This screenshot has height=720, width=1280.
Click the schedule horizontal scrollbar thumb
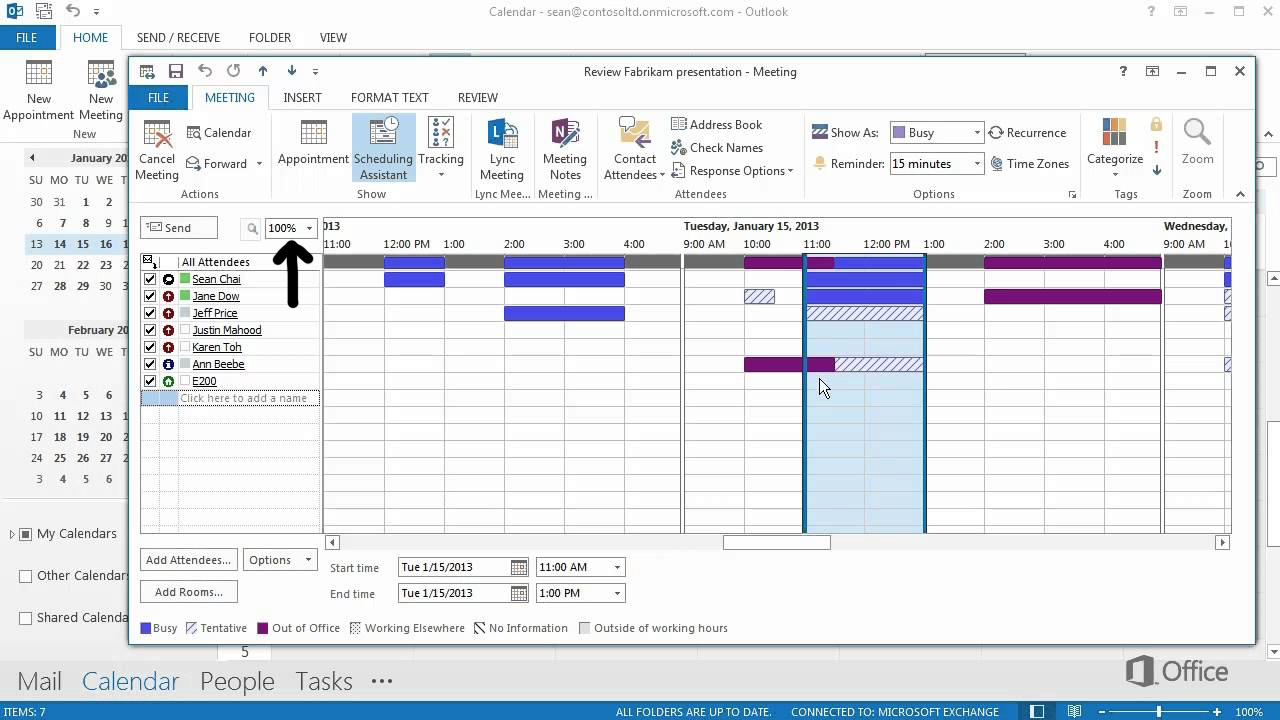pyautogui.click(x=777, y=542)
